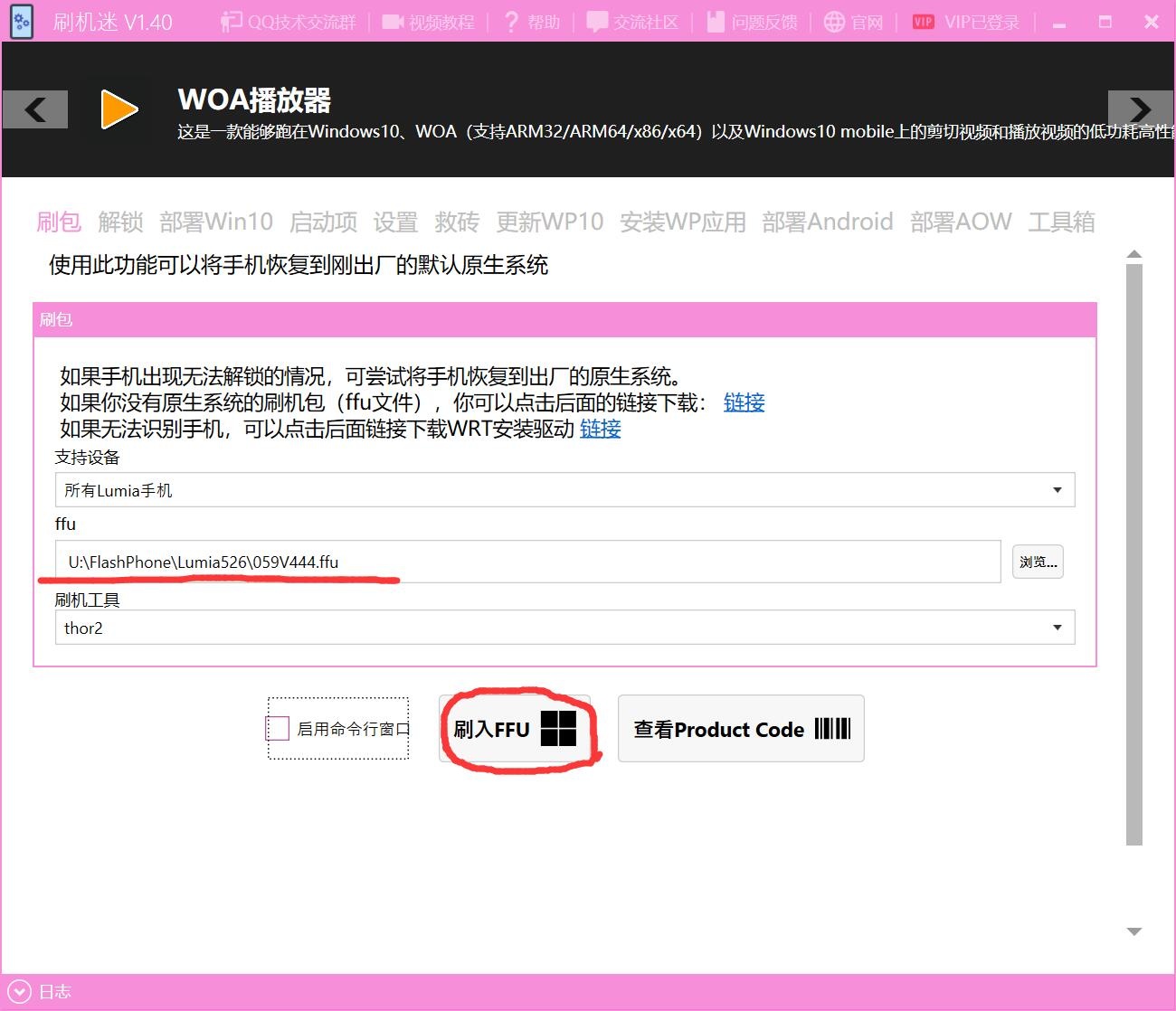Enable the 启用命令行窗口 checkbox

[278, 728]
